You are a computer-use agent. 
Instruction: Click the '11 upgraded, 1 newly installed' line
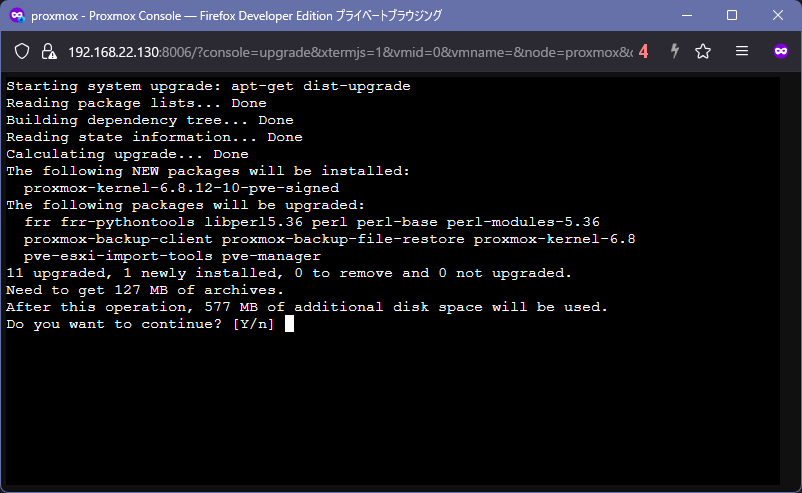(x=288, y=273)
